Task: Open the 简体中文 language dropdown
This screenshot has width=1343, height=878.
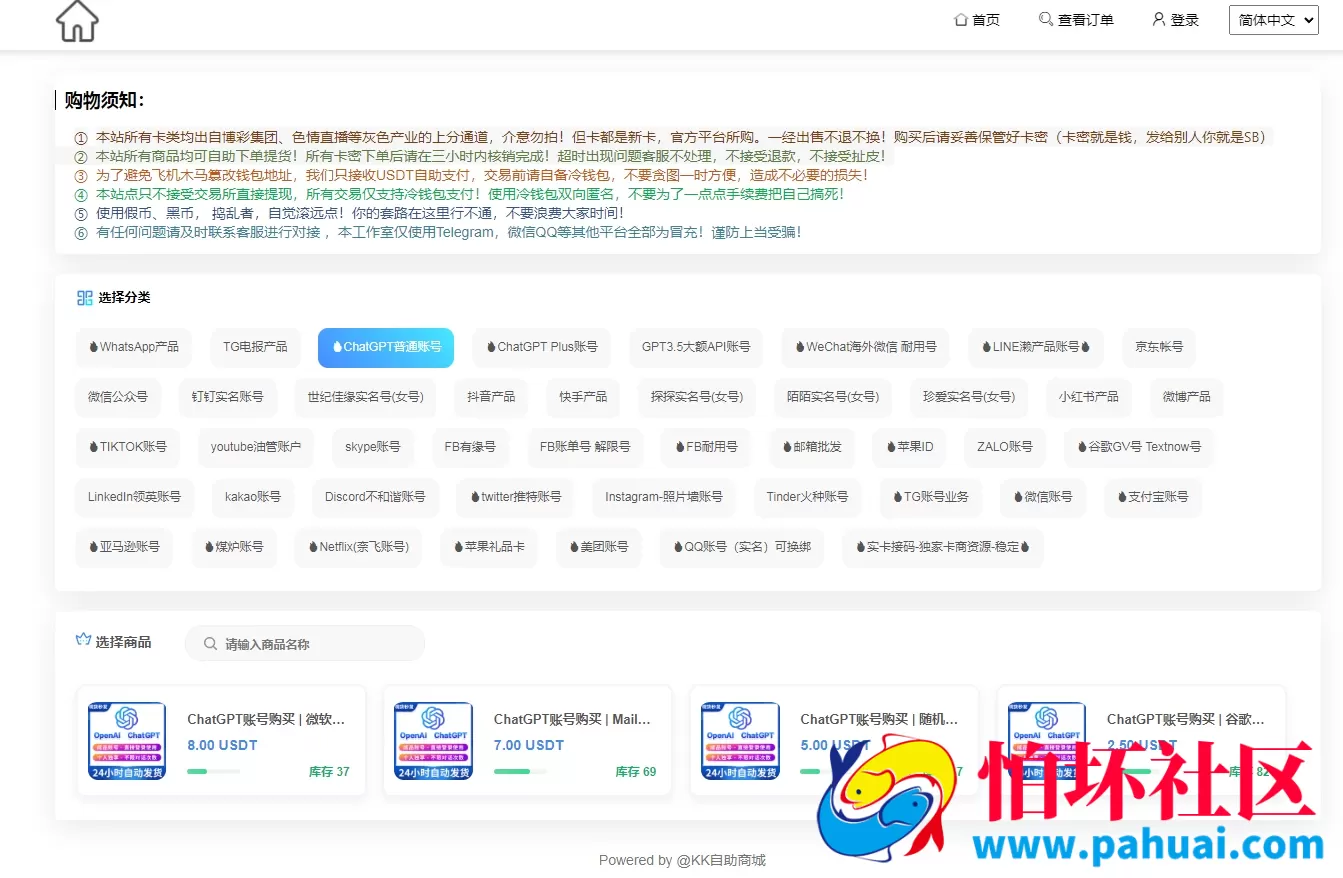Action: click(x=1274, y=20)
